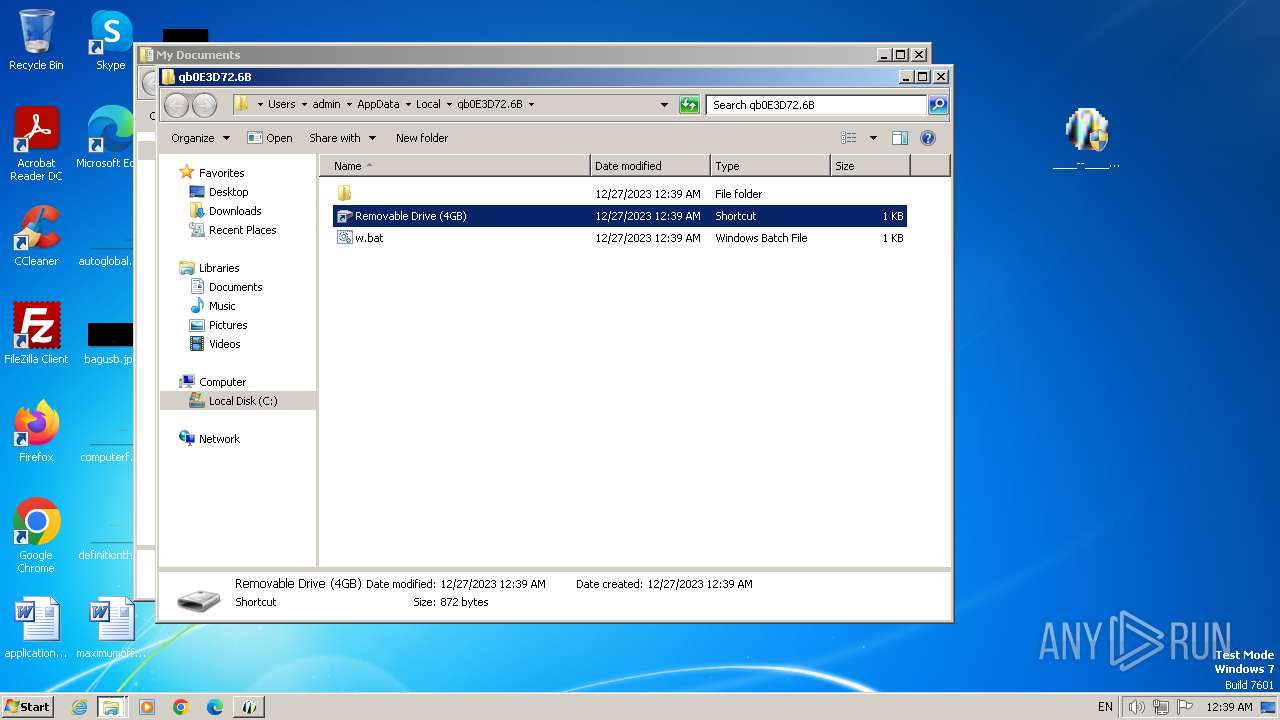
Task: Expand the AppData breadcrumb arrow
Action: (x=407, y=104)
